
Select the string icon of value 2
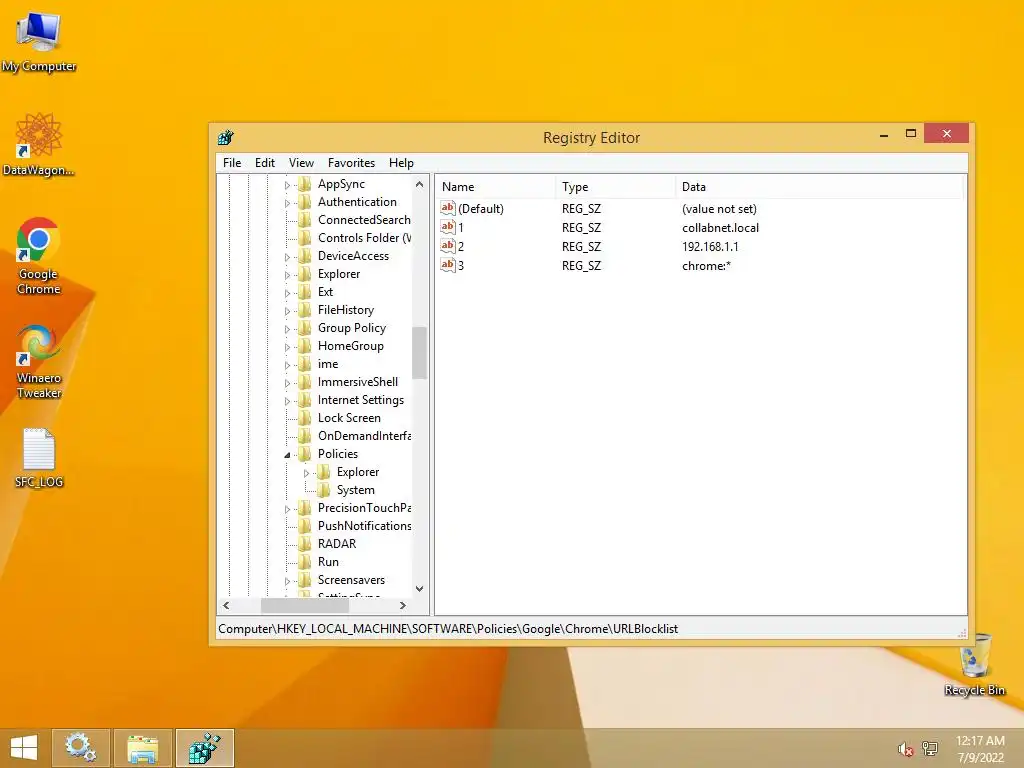click(x=447, y=246)
